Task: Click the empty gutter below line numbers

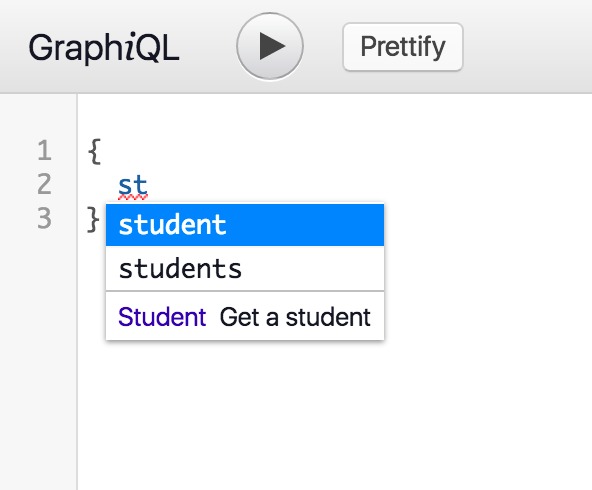Action: point(39,359)
